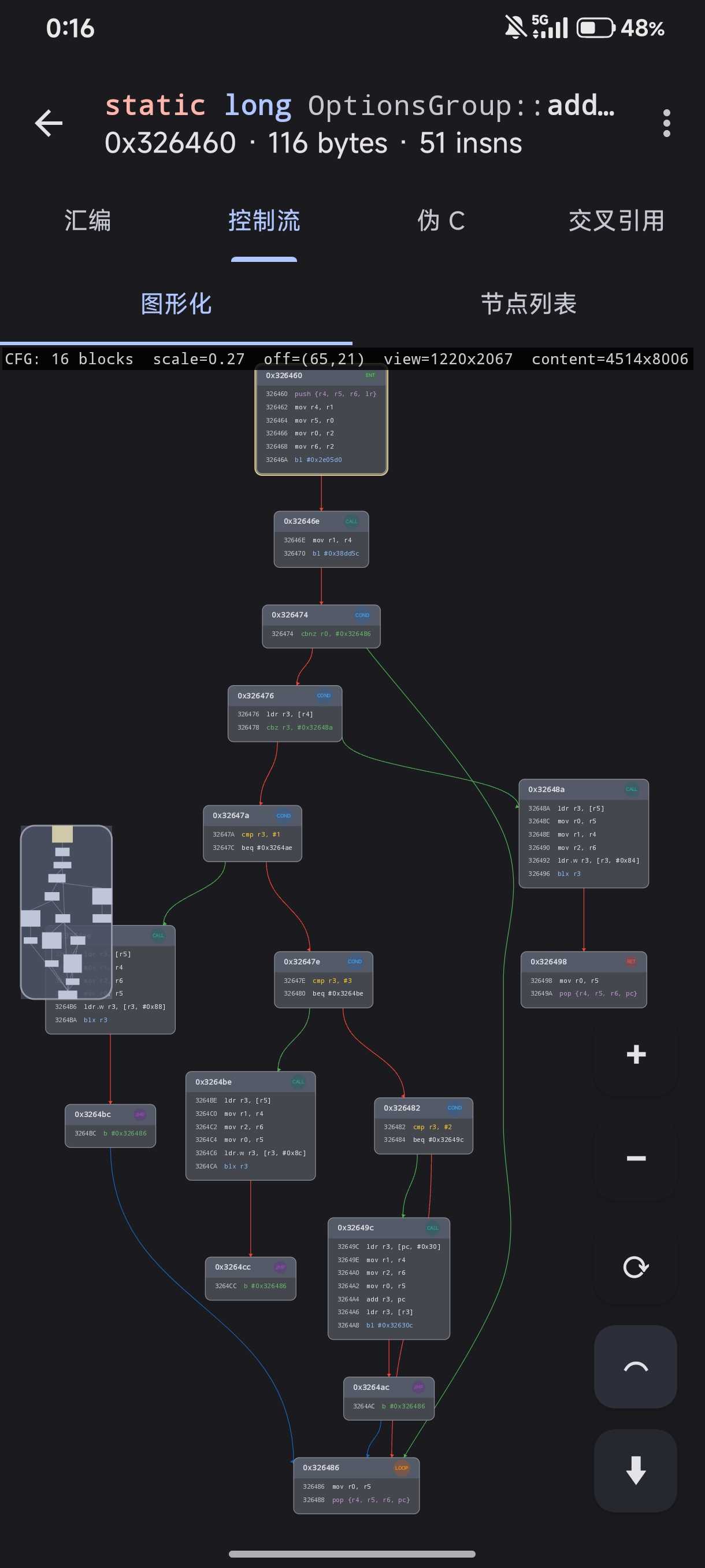The image size is (705, 1568).
Task: Select entry block 0x326460
Action: click(321, 420)
